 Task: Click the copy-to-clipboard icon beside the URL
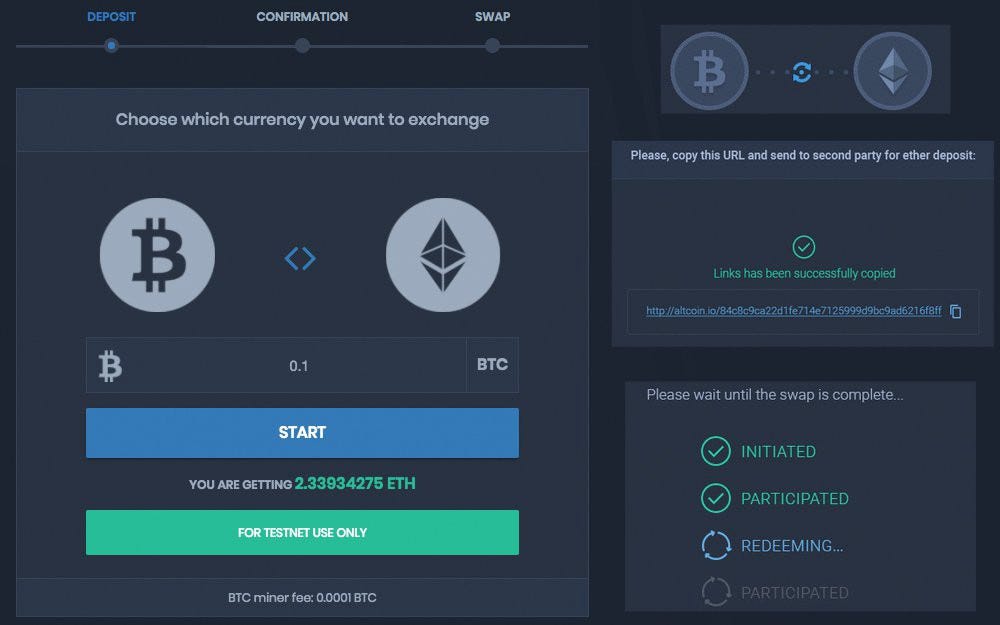click(x=955, y=311)
